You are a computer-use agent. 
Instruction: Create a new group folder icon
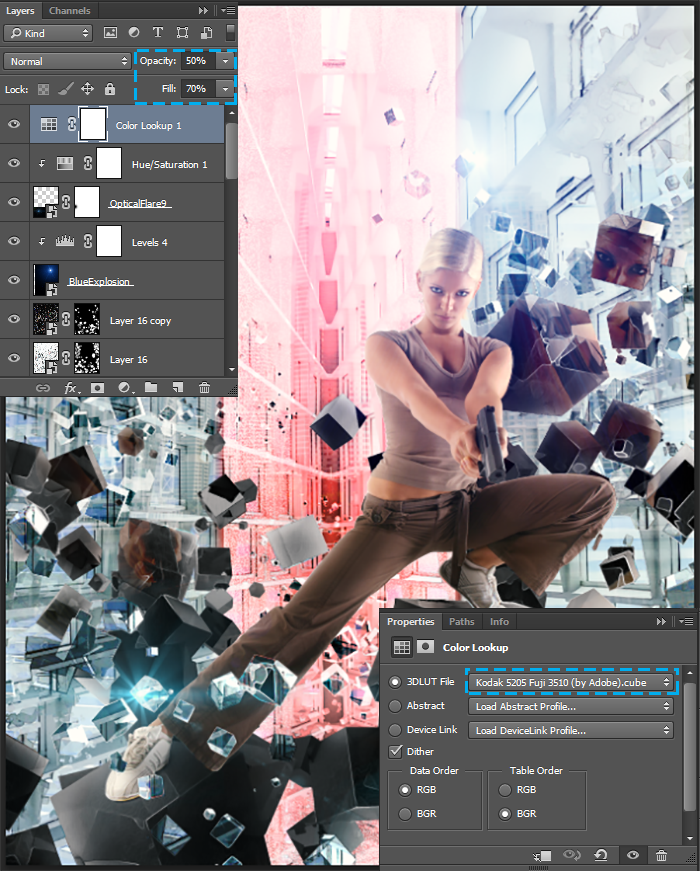[x=151, y=388]
